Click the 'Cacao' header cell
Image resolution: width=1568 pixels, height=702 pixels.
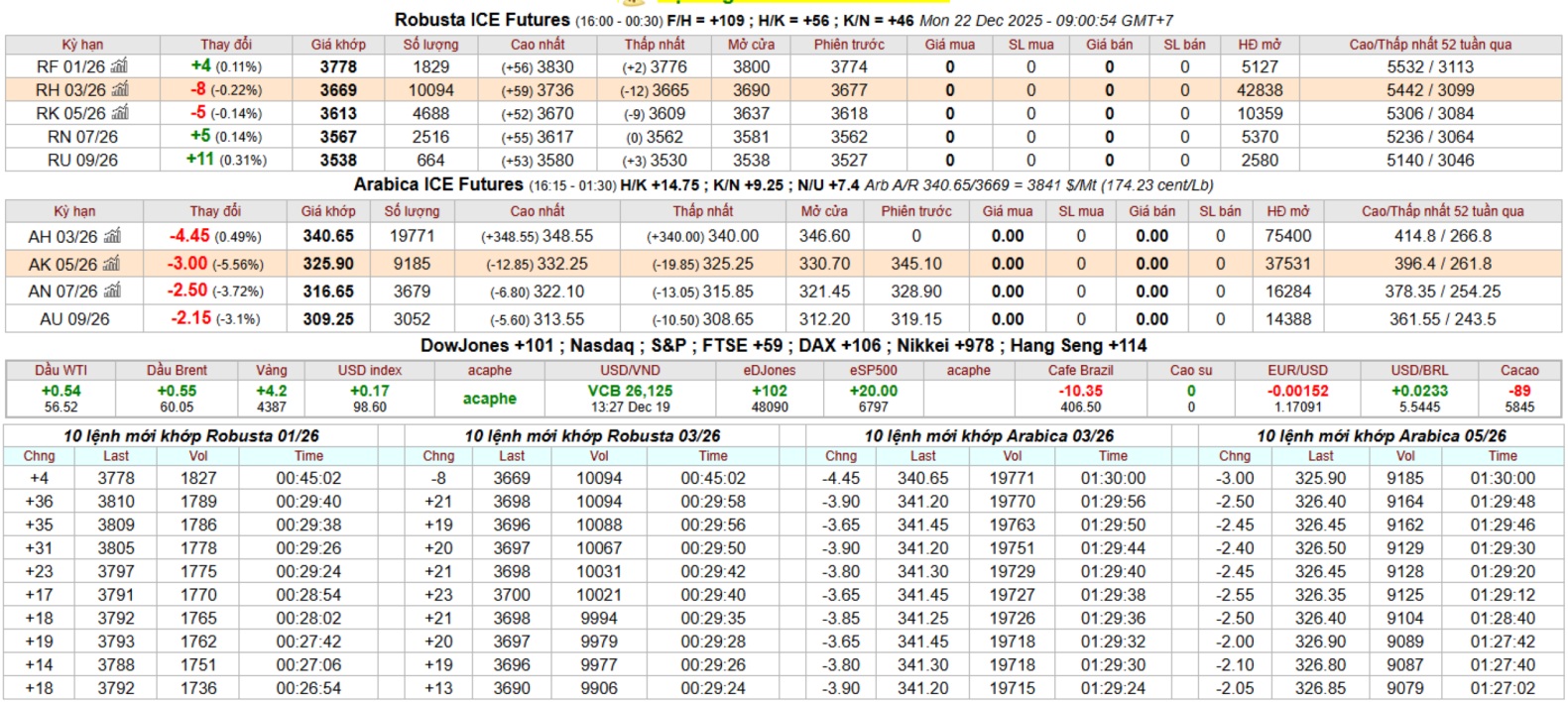click(x=1518, y=370)
